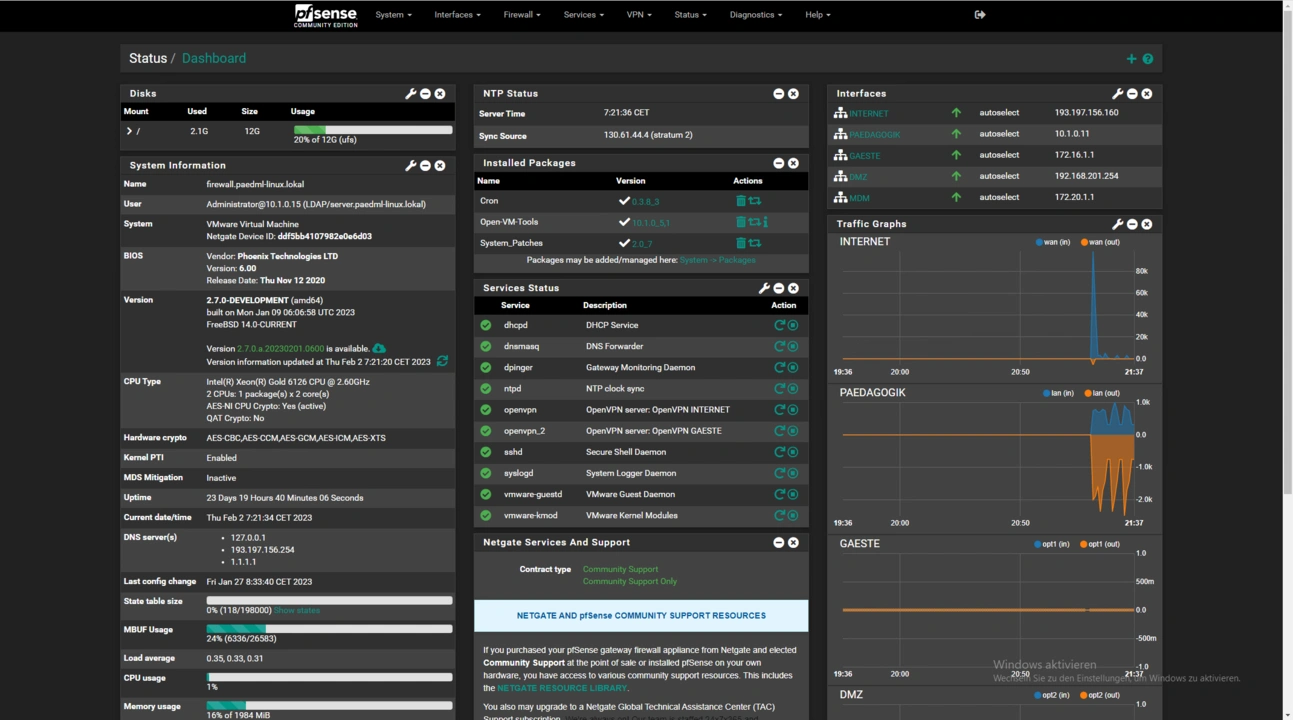Stop the dhcpd service

tap(793, 325)
